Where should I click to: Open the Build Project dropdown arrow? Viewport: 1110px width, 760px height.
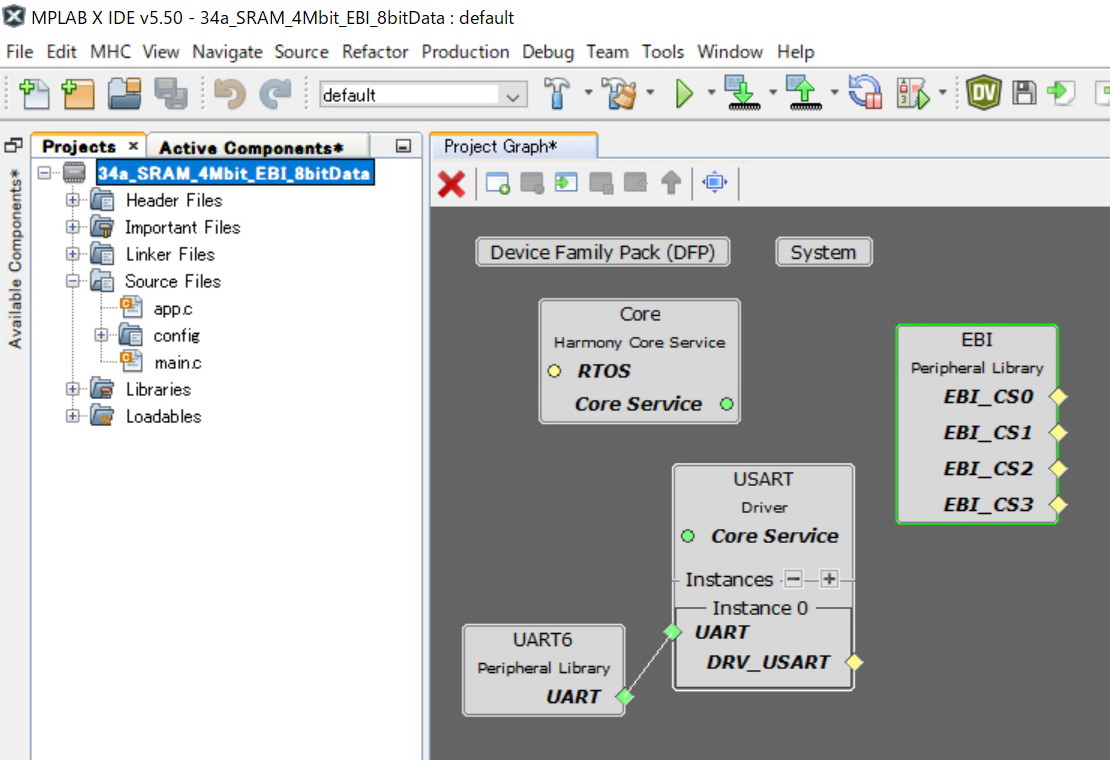(588, 93)
